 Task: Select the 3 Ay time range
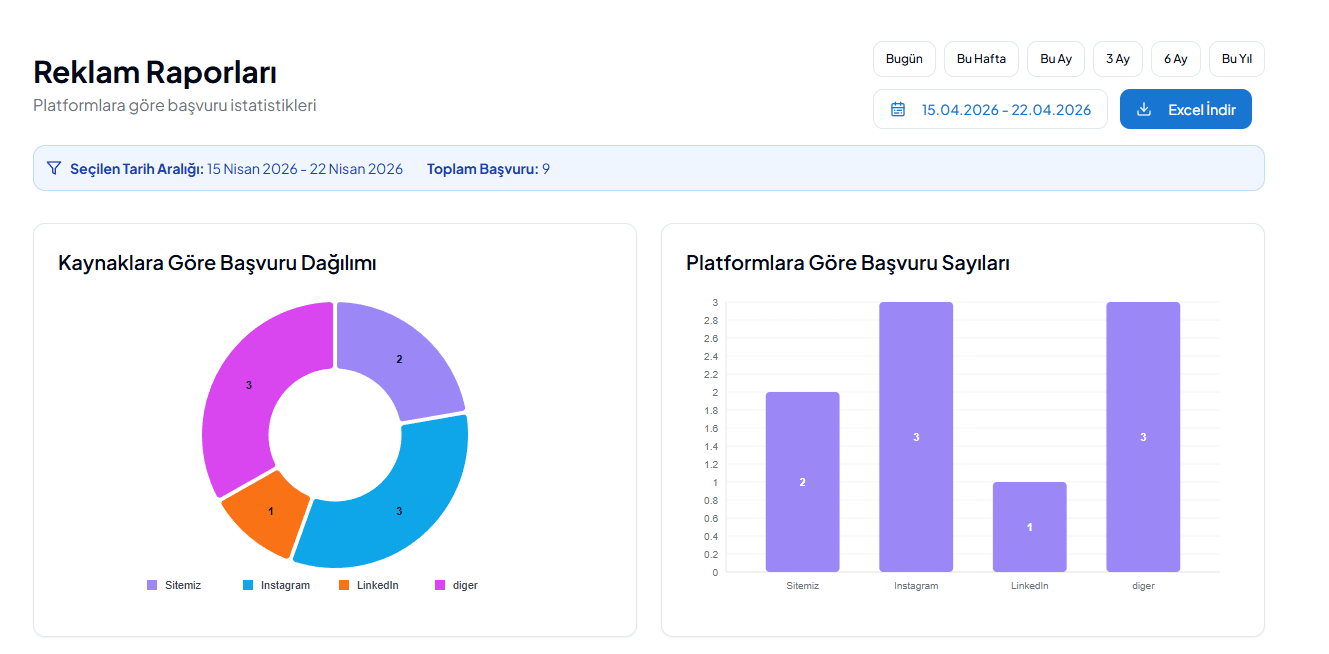point(1118,59)
